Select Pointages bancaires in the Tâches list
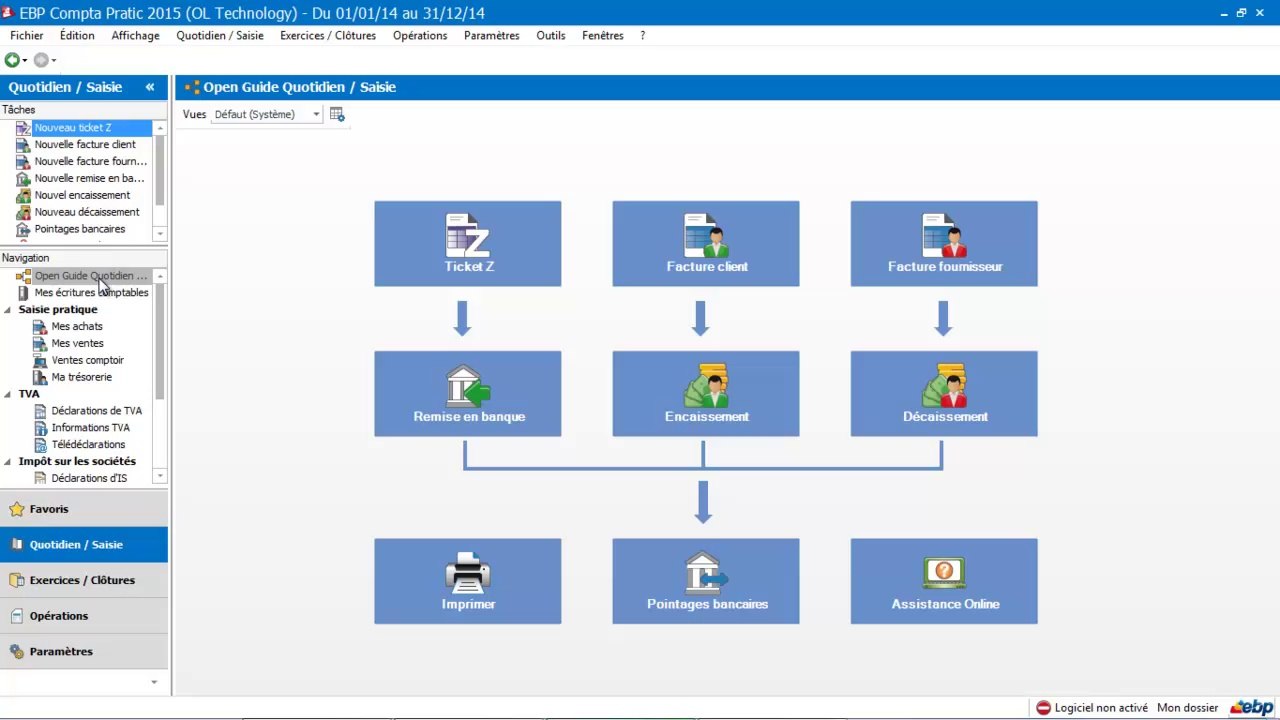 coord(80,230)
